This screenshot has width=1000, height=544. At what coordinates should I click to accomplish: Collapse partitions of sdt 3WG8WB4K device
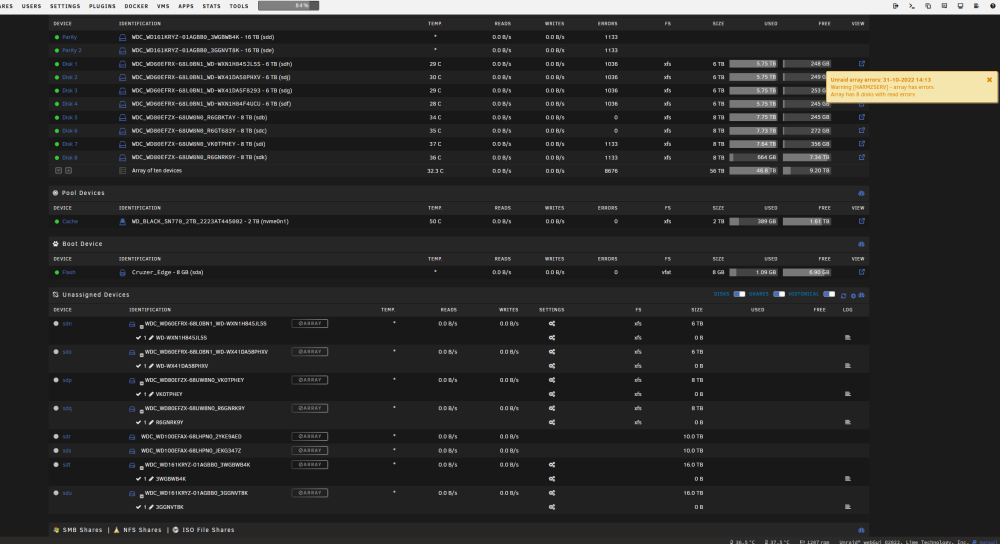(141, 467)
